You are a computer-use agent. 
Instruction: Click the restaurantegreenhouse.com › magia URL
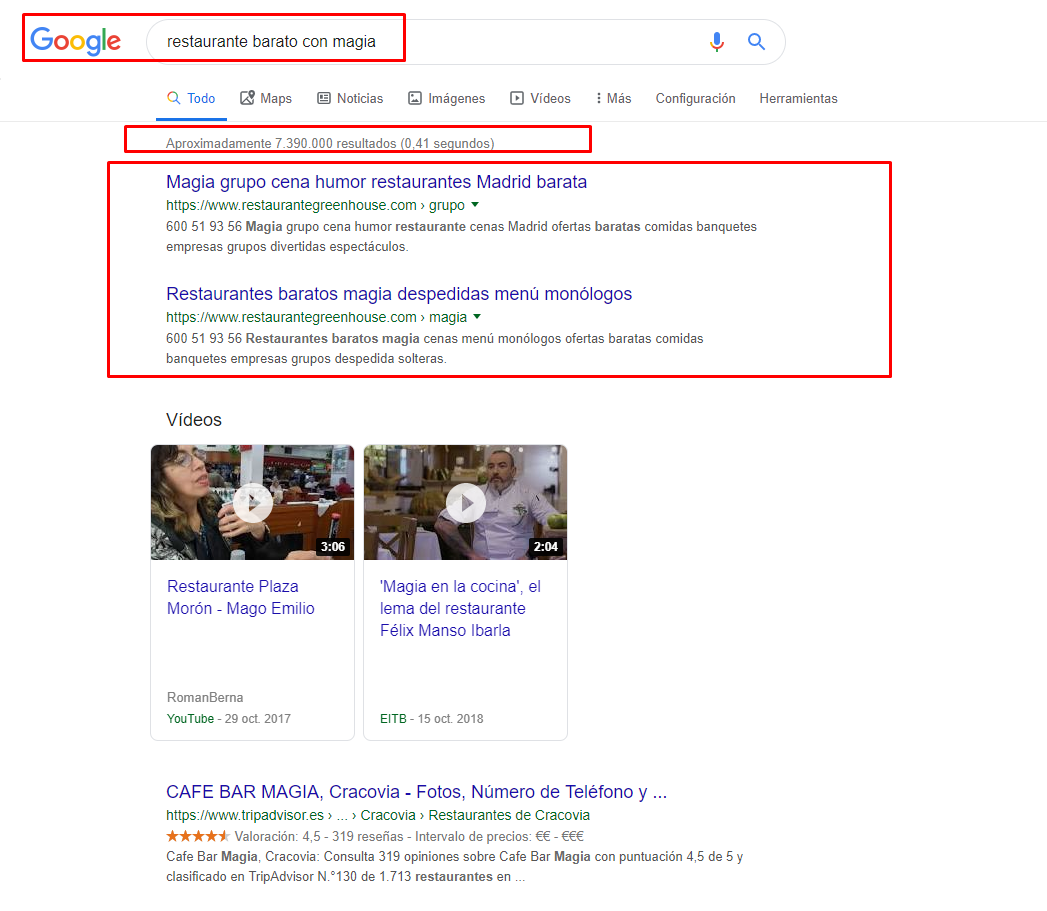317,317
